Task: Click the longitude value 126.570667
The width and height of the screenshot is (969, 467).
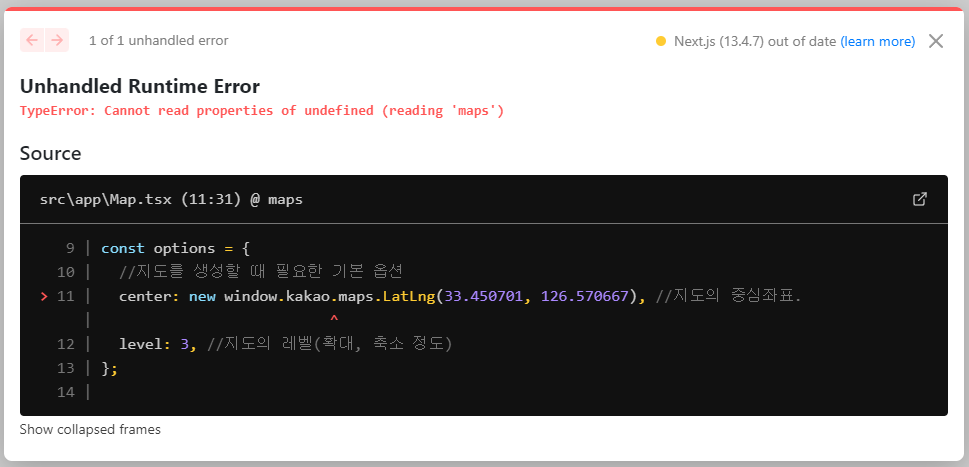Action: coord(585,296)
